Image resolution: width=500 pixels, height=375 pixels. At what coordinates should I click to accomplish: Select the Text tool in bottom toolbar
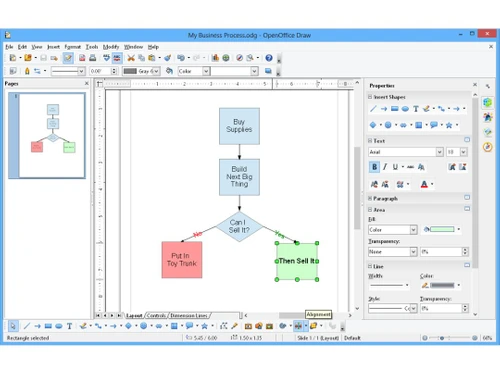[69, 326]
